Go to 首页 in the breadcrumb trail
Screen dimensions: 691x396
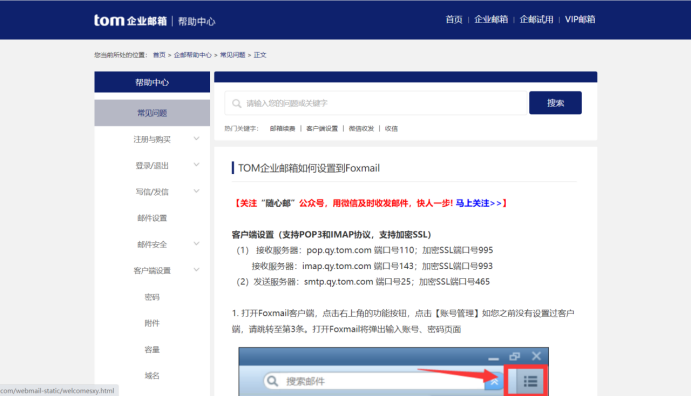159,55
